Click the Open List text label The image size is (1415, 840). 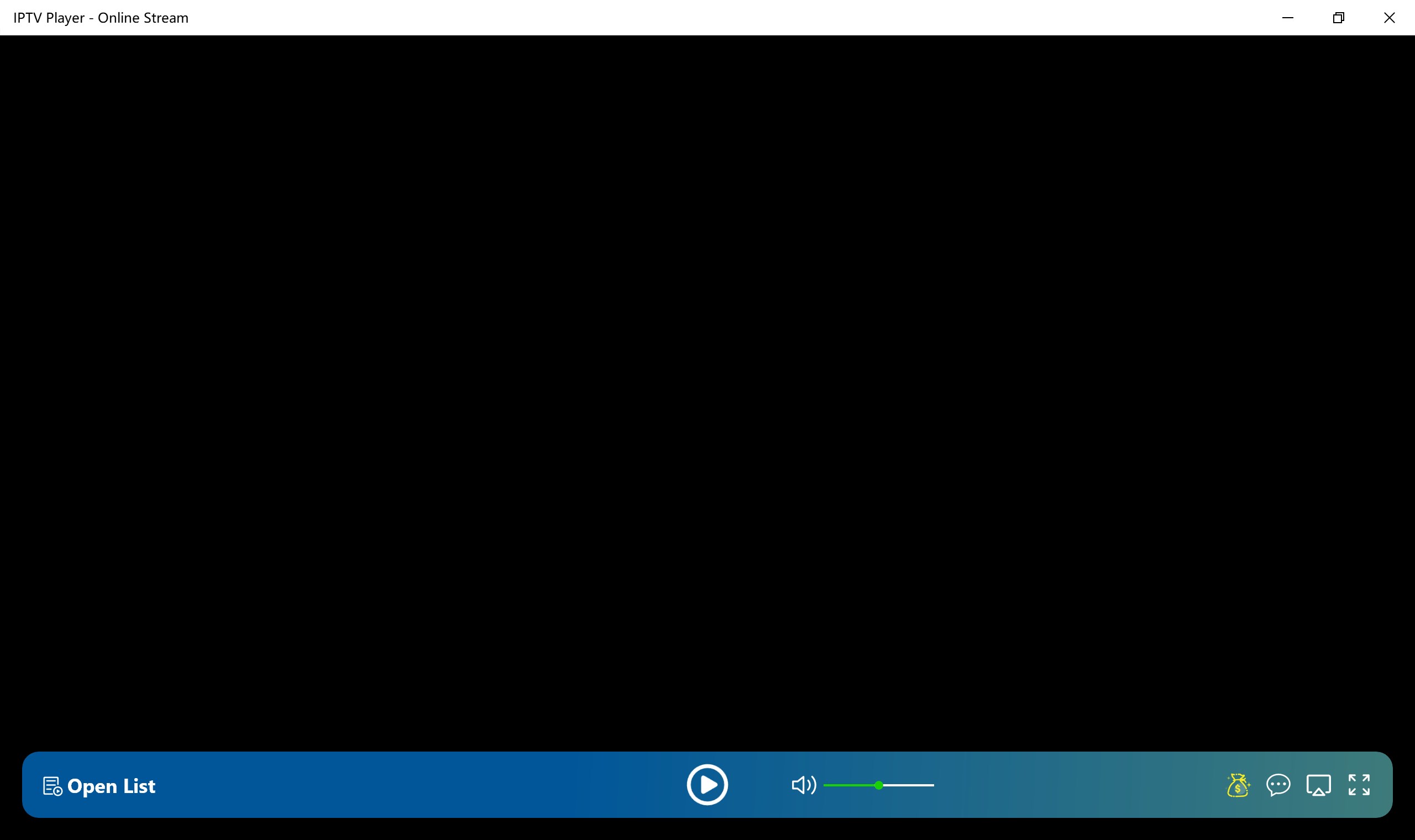tap(111, 786)
